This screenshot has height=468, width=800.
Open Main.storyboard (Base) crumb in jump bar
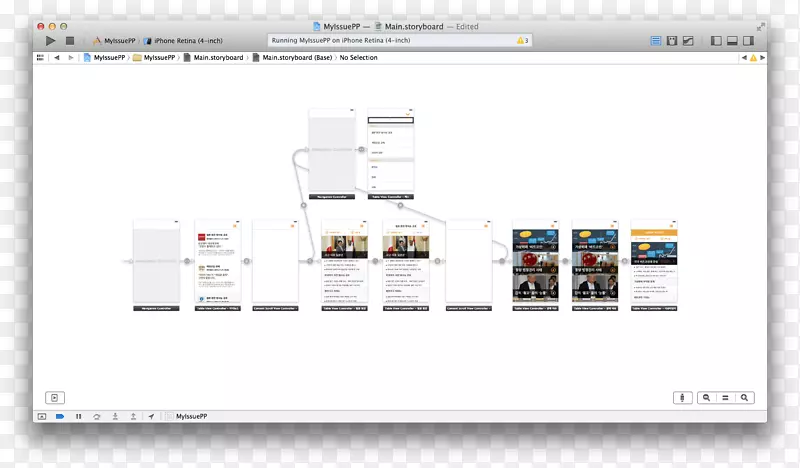(x=292, y=58)
